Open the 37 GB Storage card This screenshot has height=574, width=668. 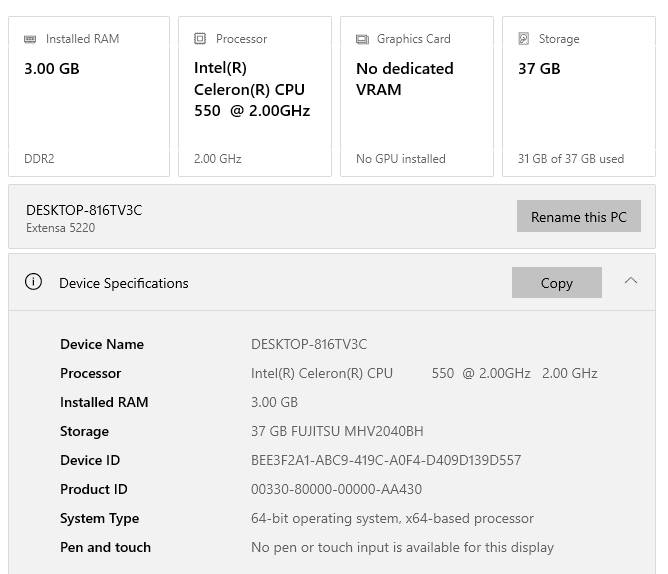(578, 97)
